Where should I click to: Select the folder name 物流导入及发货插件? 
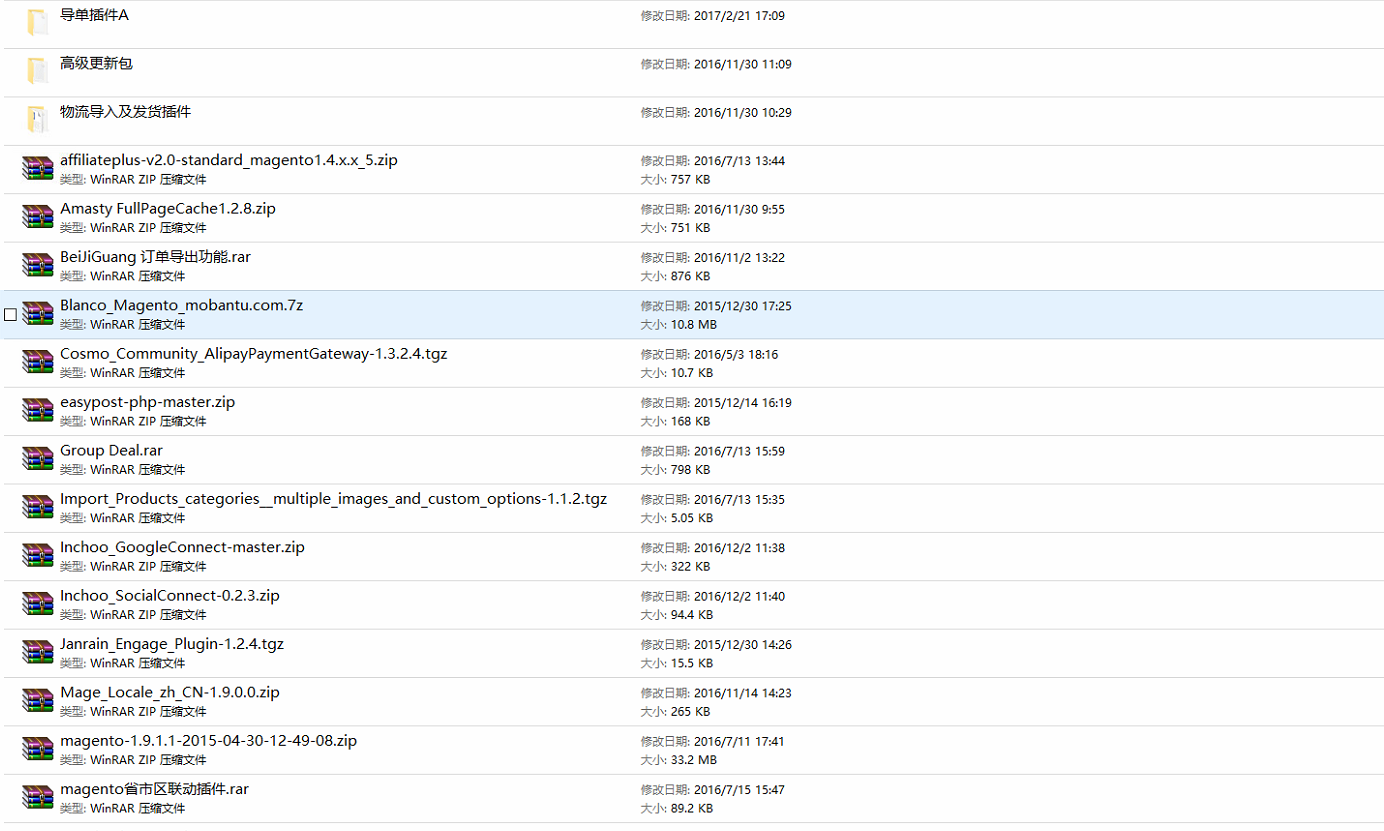(125, 111)
